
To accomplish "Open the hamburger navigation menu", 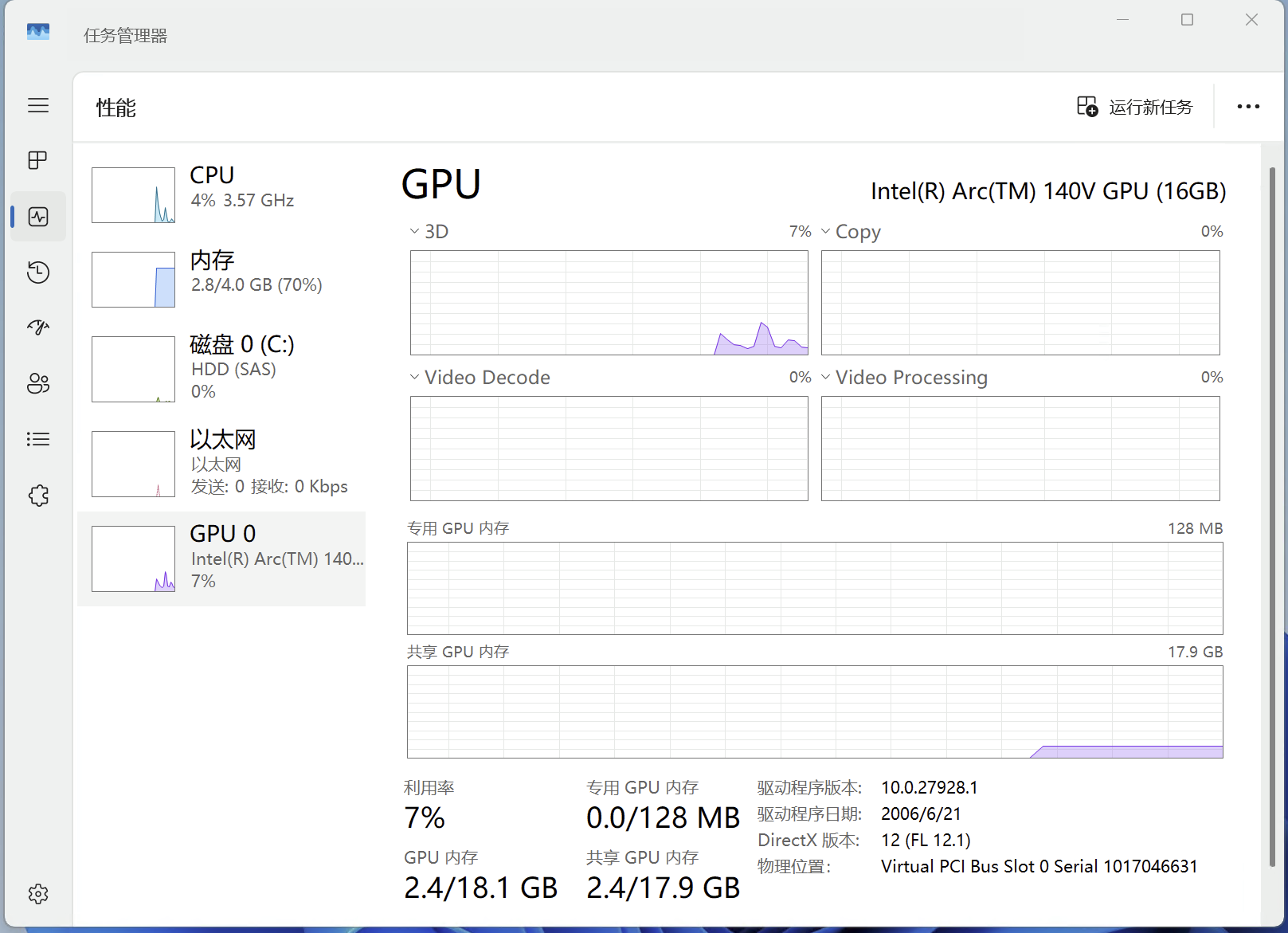I will 38,106.
